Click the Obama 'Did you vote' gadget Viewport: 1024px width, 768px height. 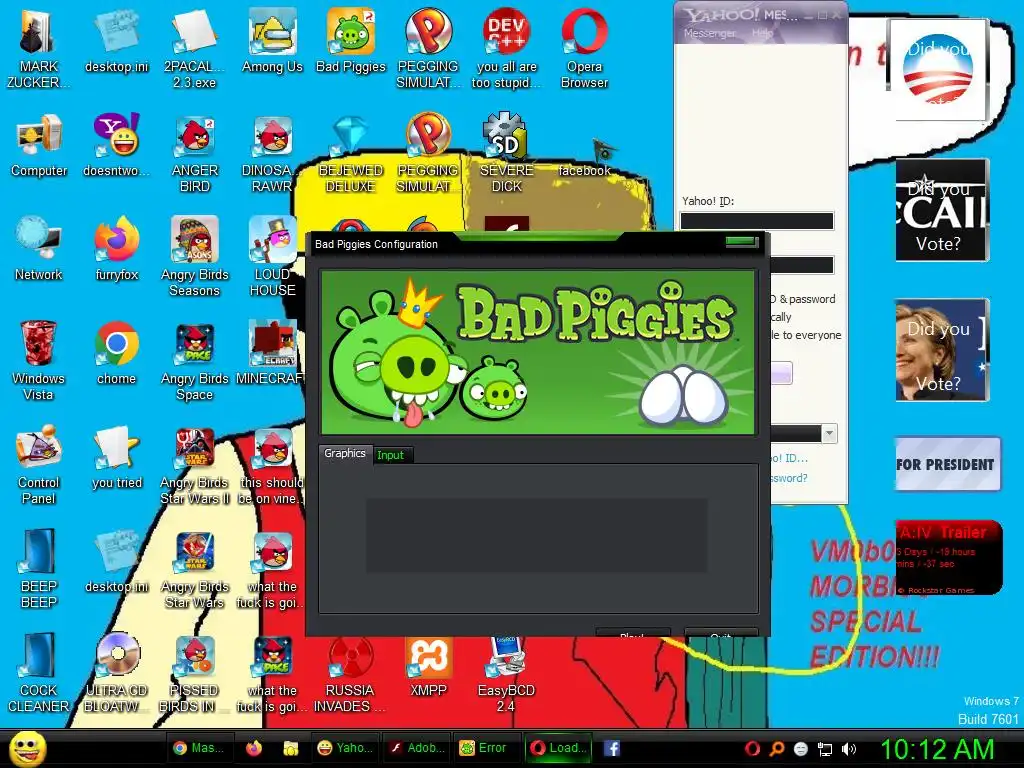coord(938,70)
